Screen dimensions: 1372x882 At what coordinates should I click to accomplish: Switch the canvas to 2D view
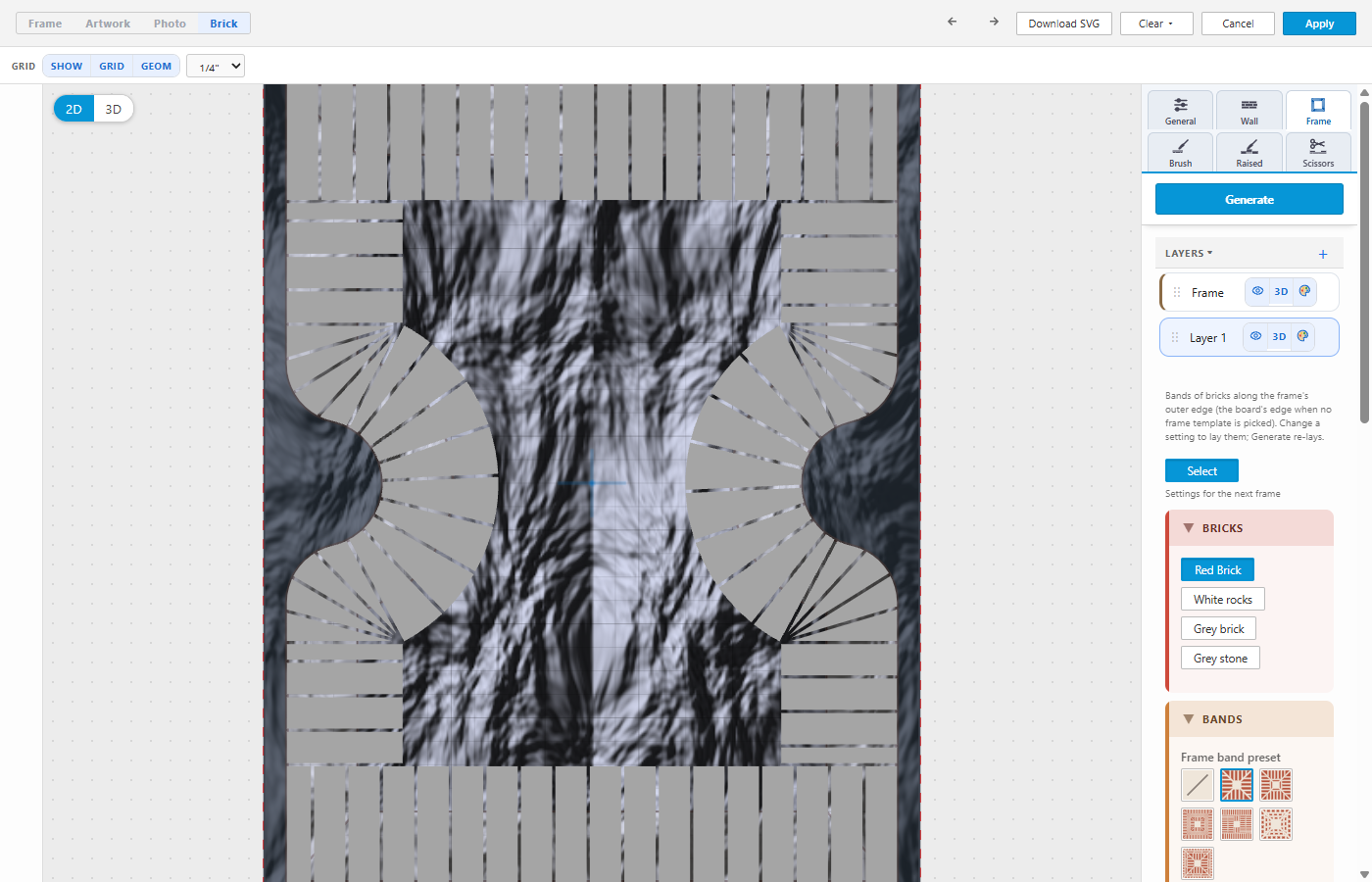coord(73,109)
